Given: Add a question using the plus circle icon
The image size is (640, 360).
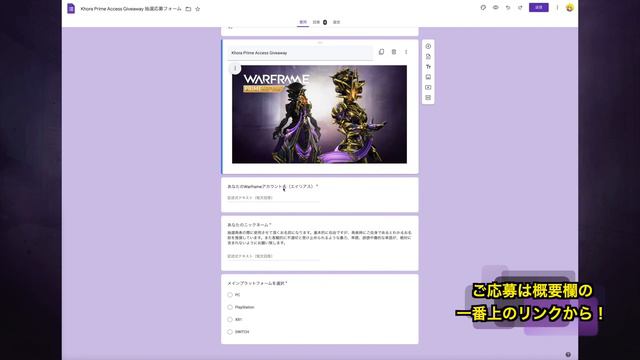Looking at the screenshot, I should click(x=428, y=46).
